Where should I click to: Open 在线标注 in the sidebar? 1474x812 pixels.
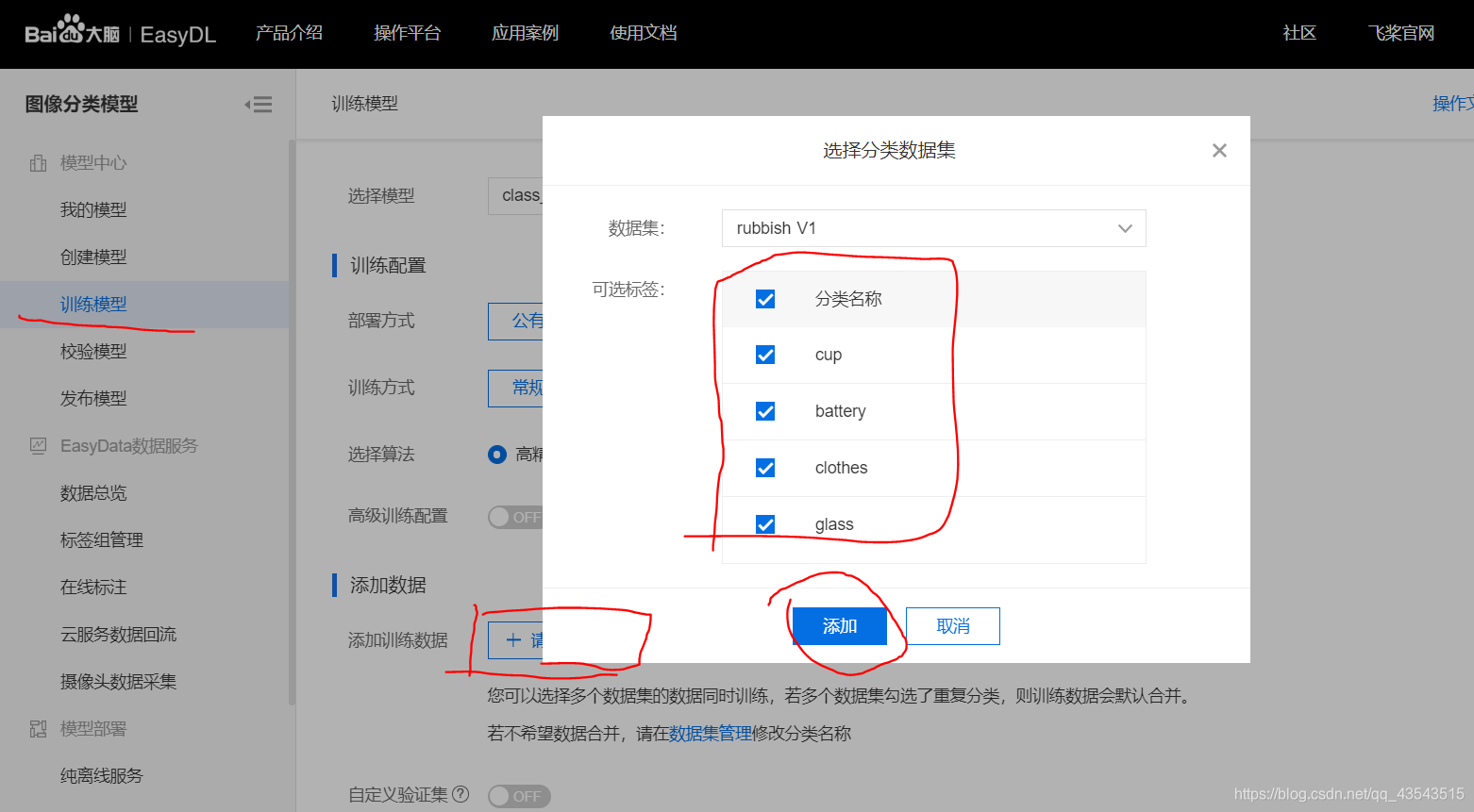(x=93, y=588)
